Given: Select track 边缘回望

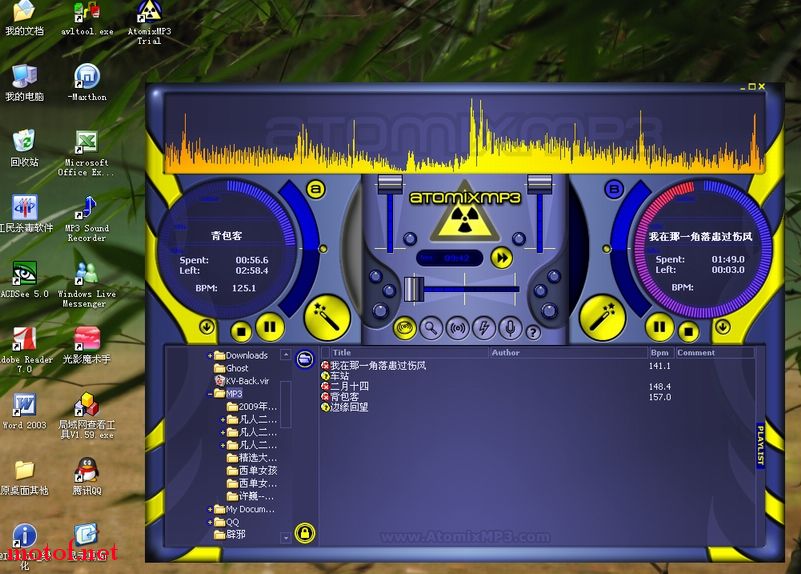Looking at the screenshot, I should (349, 407).
